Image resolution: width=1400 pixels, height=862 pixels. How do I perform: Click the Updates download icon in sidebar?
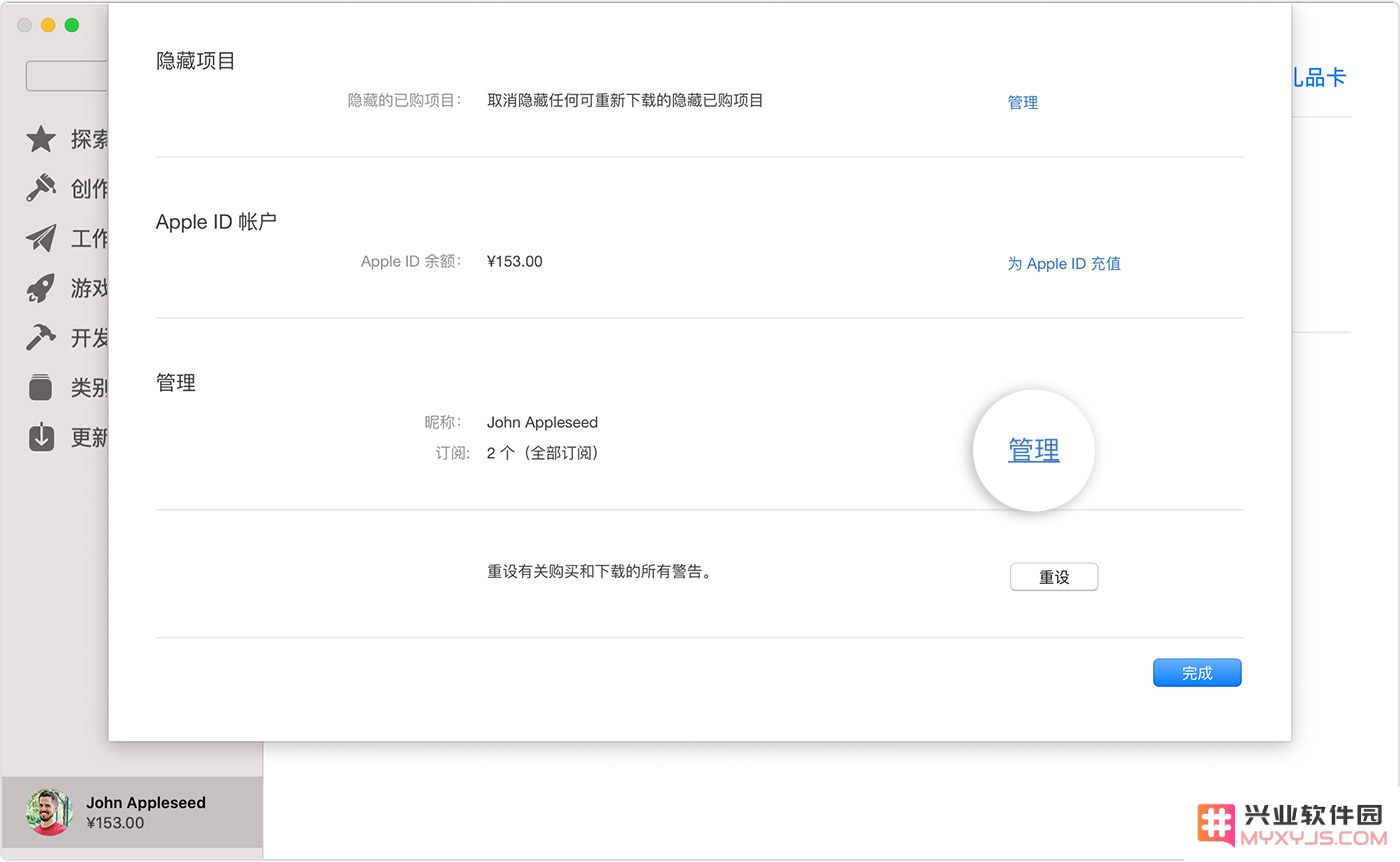point(41,437)
